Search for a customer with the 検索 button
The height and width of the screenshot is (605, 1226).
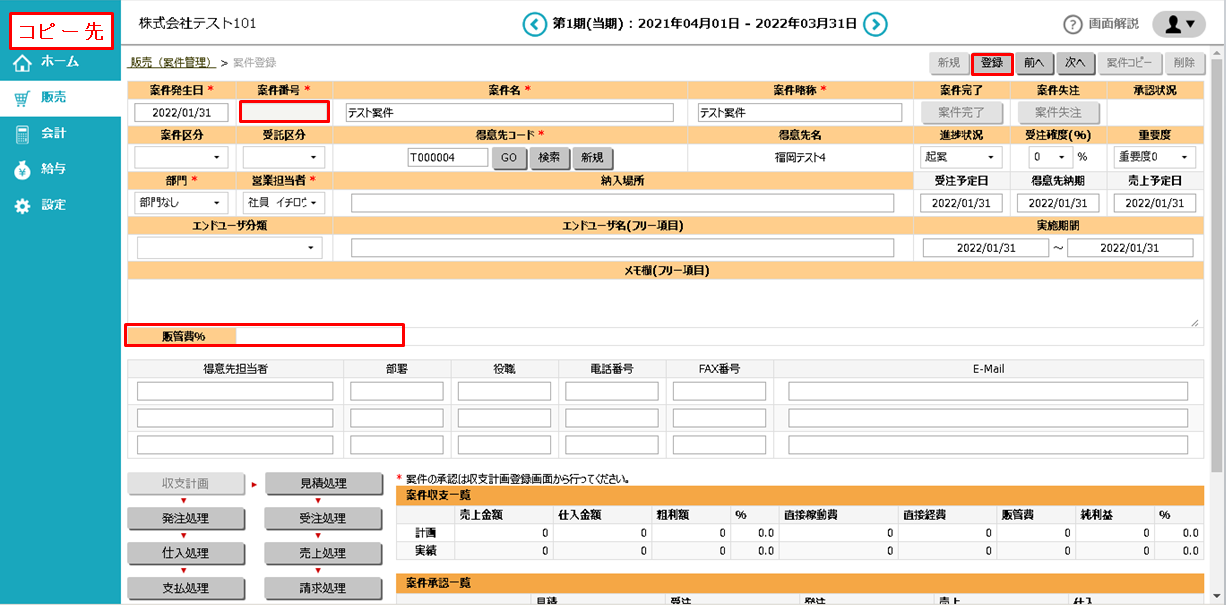(551, 157)
